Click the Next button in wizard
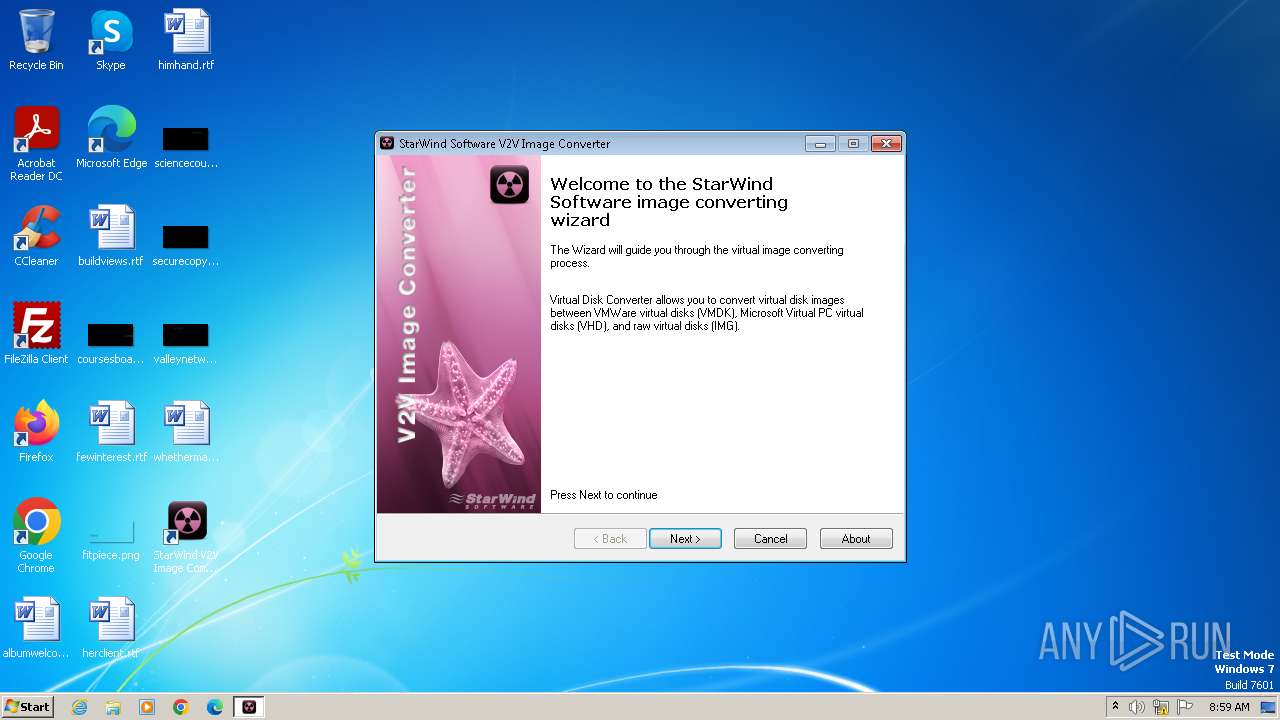1280x720 pixels. click(x=685, y=539)
